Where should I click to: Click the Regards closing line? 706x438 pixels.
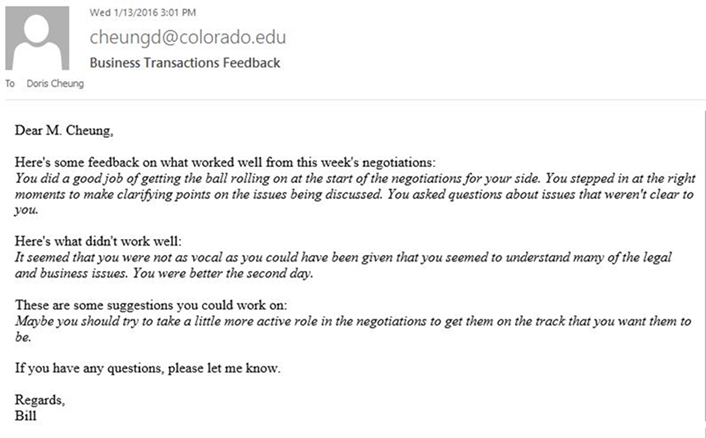(x=40, y=400)
